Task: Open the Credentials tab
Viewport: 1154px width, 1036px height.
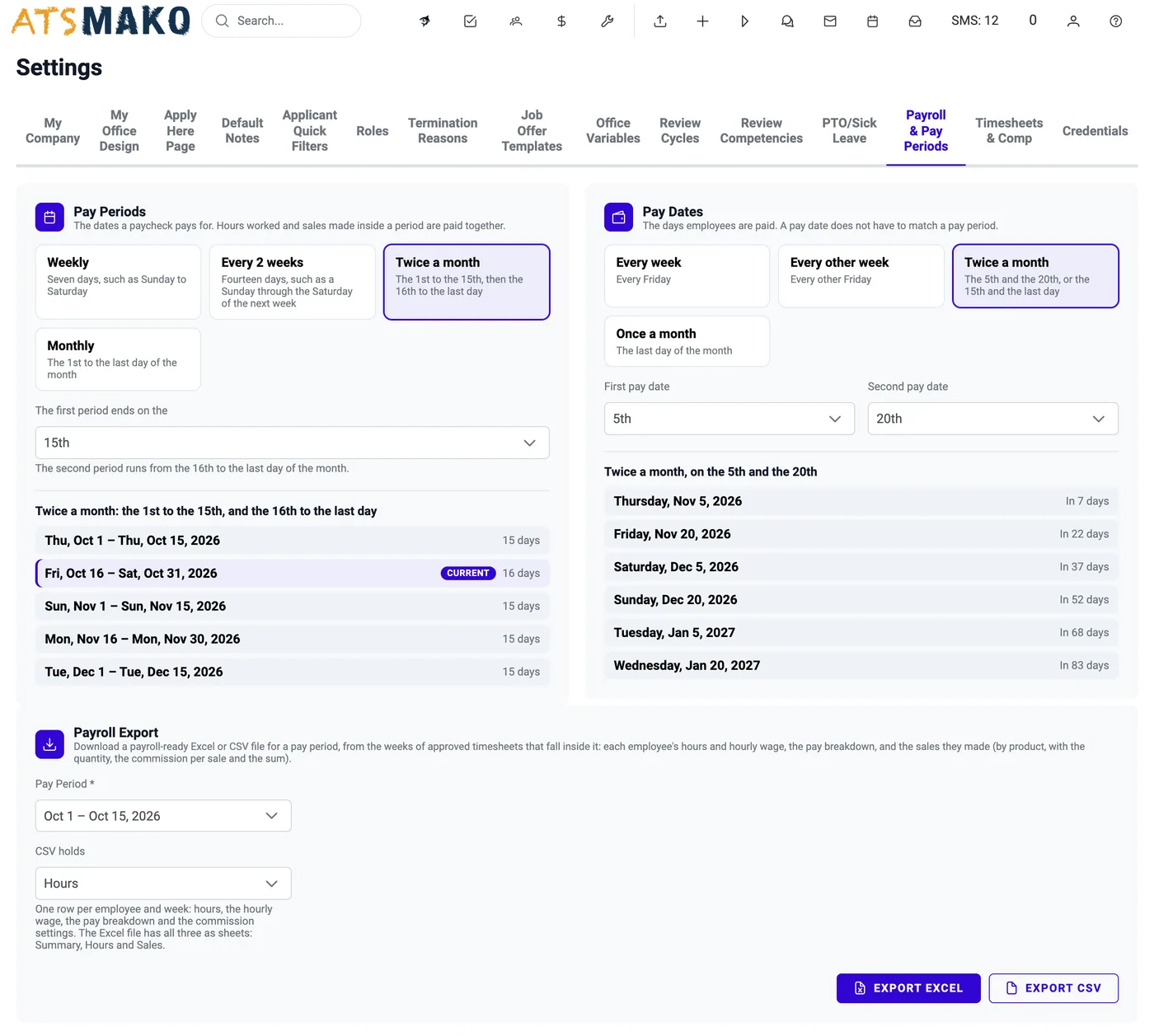Action: (x=1095, y=131)
